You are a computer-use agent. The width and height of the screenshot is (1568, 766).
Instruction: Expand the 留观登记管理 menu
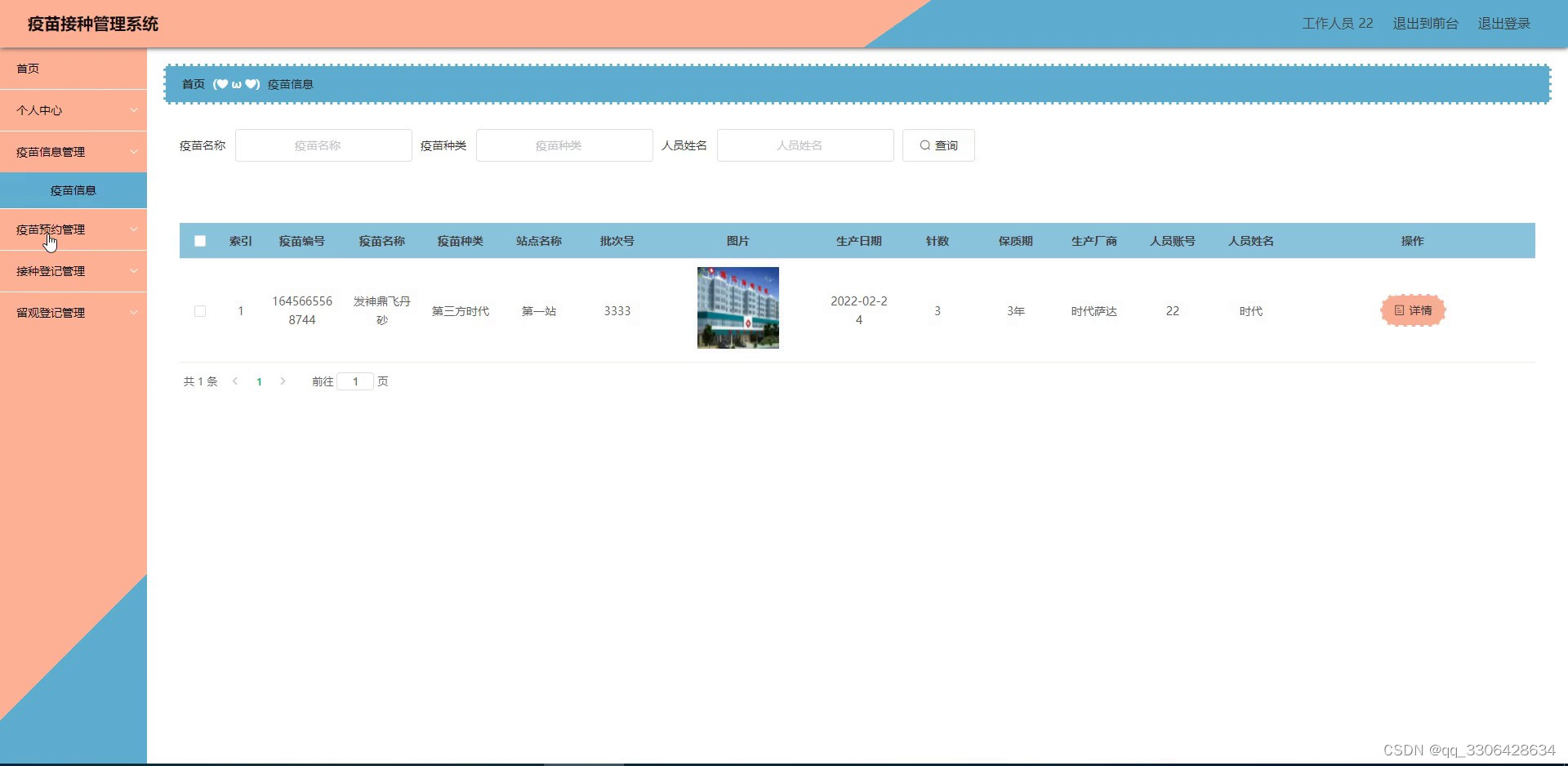tap(73, 313)
